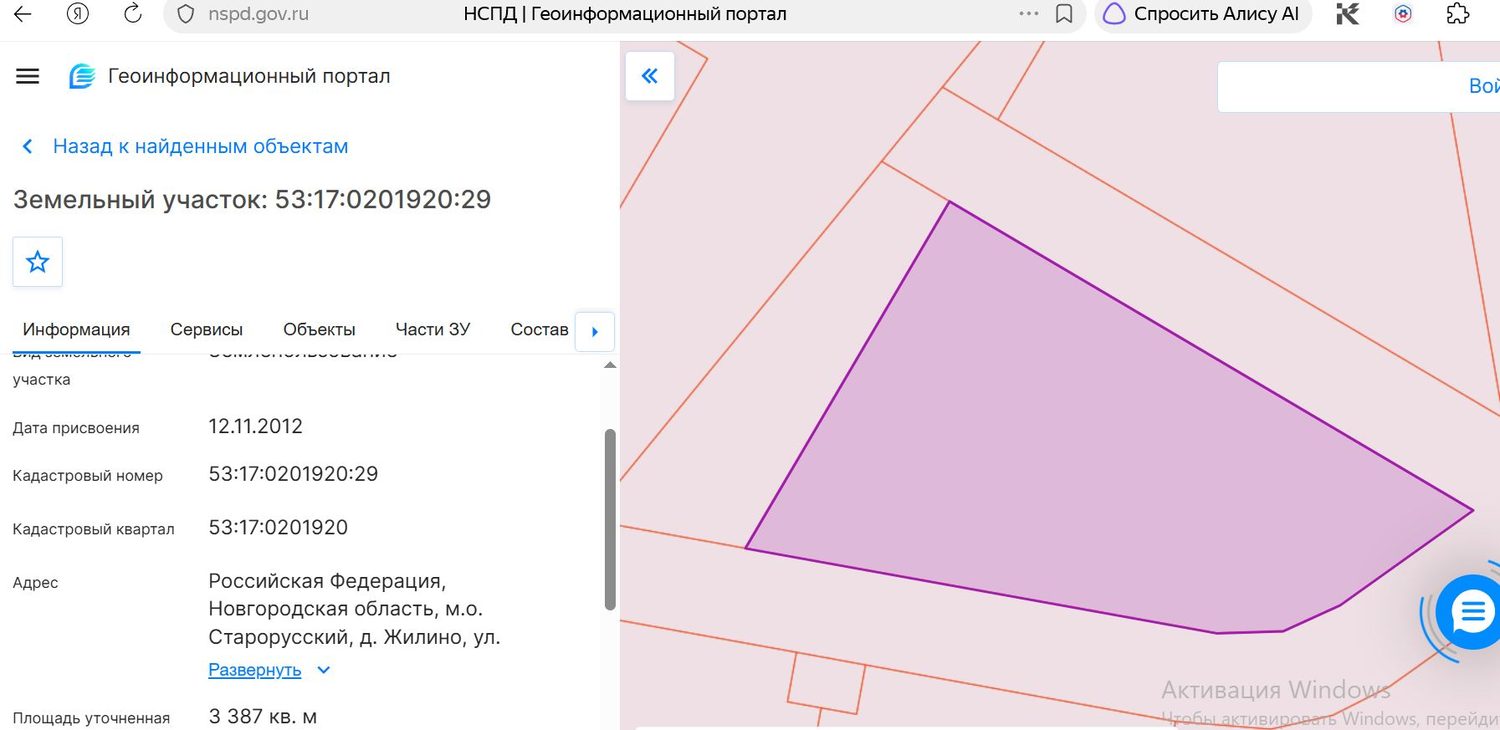Click the Геоинформационный портал logo icon

click(81, 76)
